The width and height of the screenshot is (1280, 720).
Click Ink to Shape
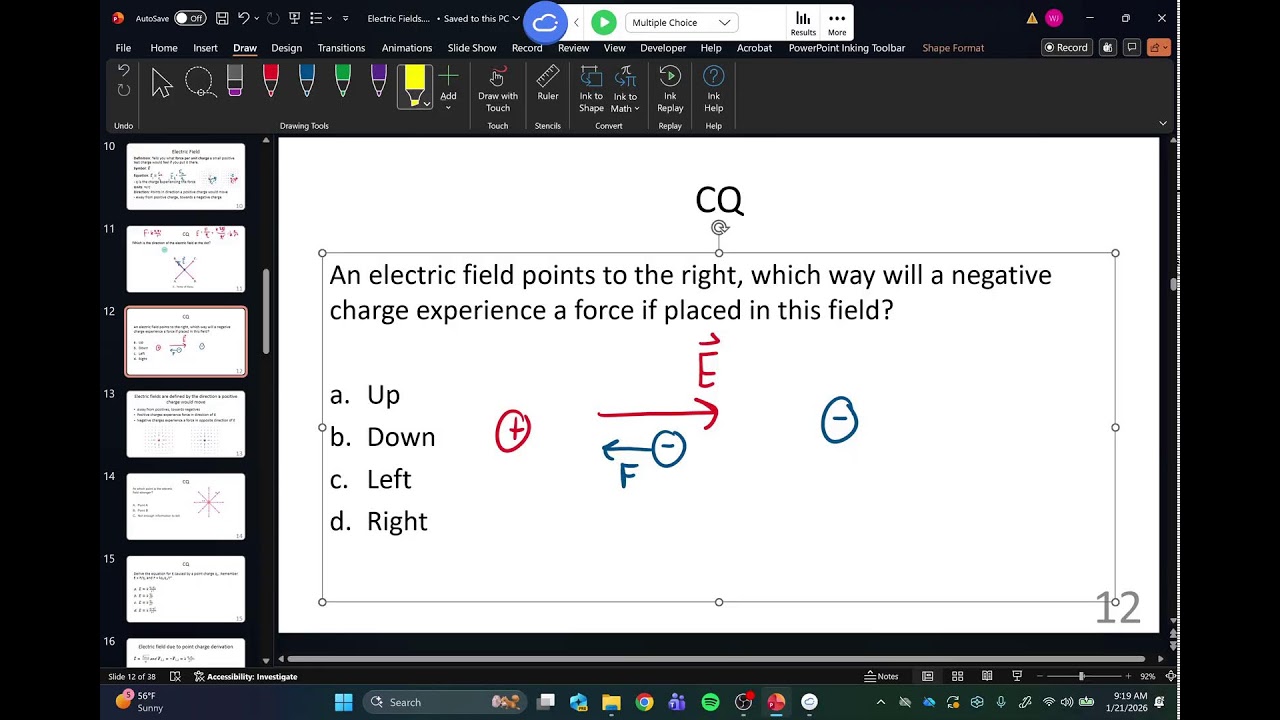click(591, 89)
